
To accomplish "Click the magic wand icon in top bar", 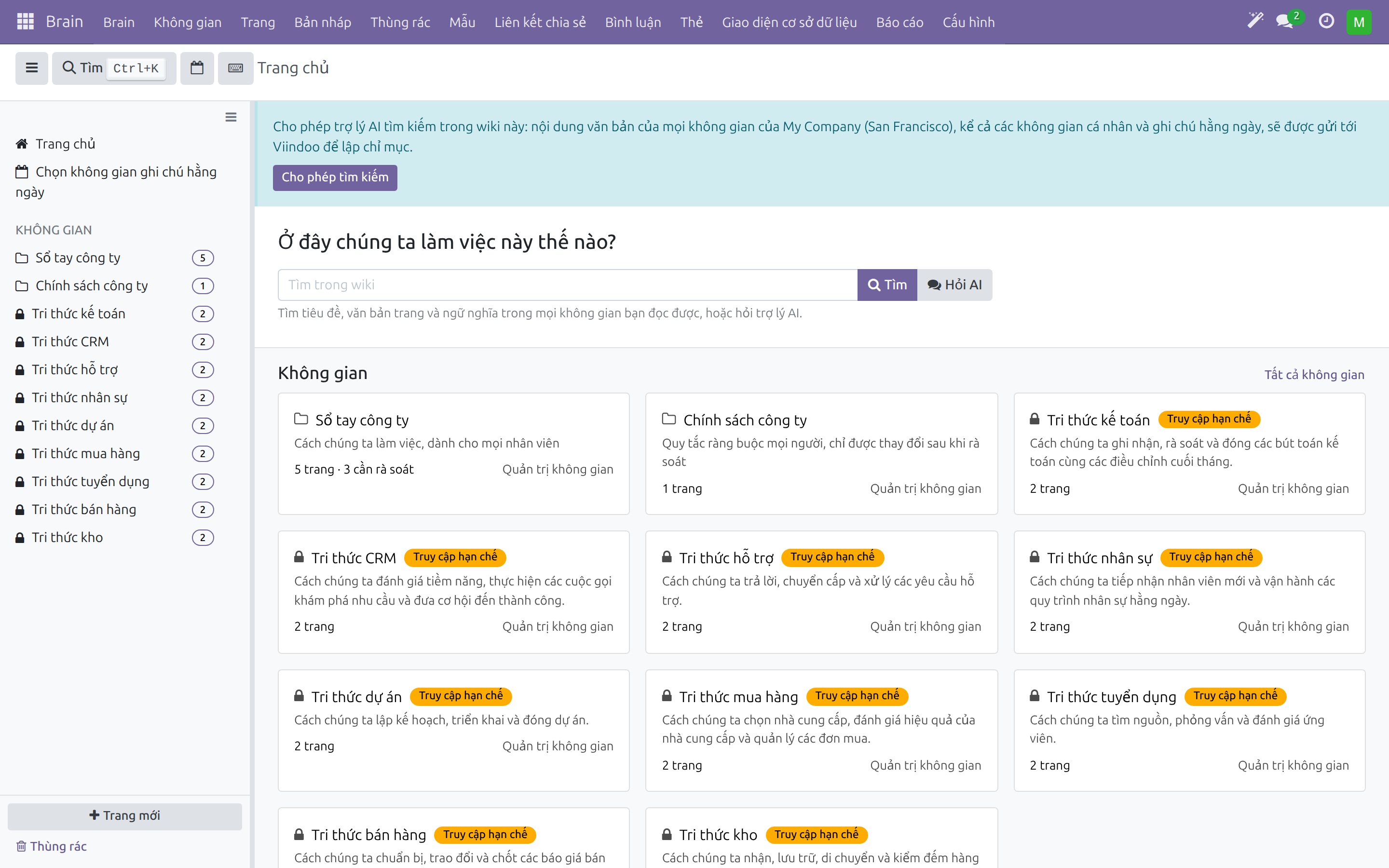I will 1255,21.
